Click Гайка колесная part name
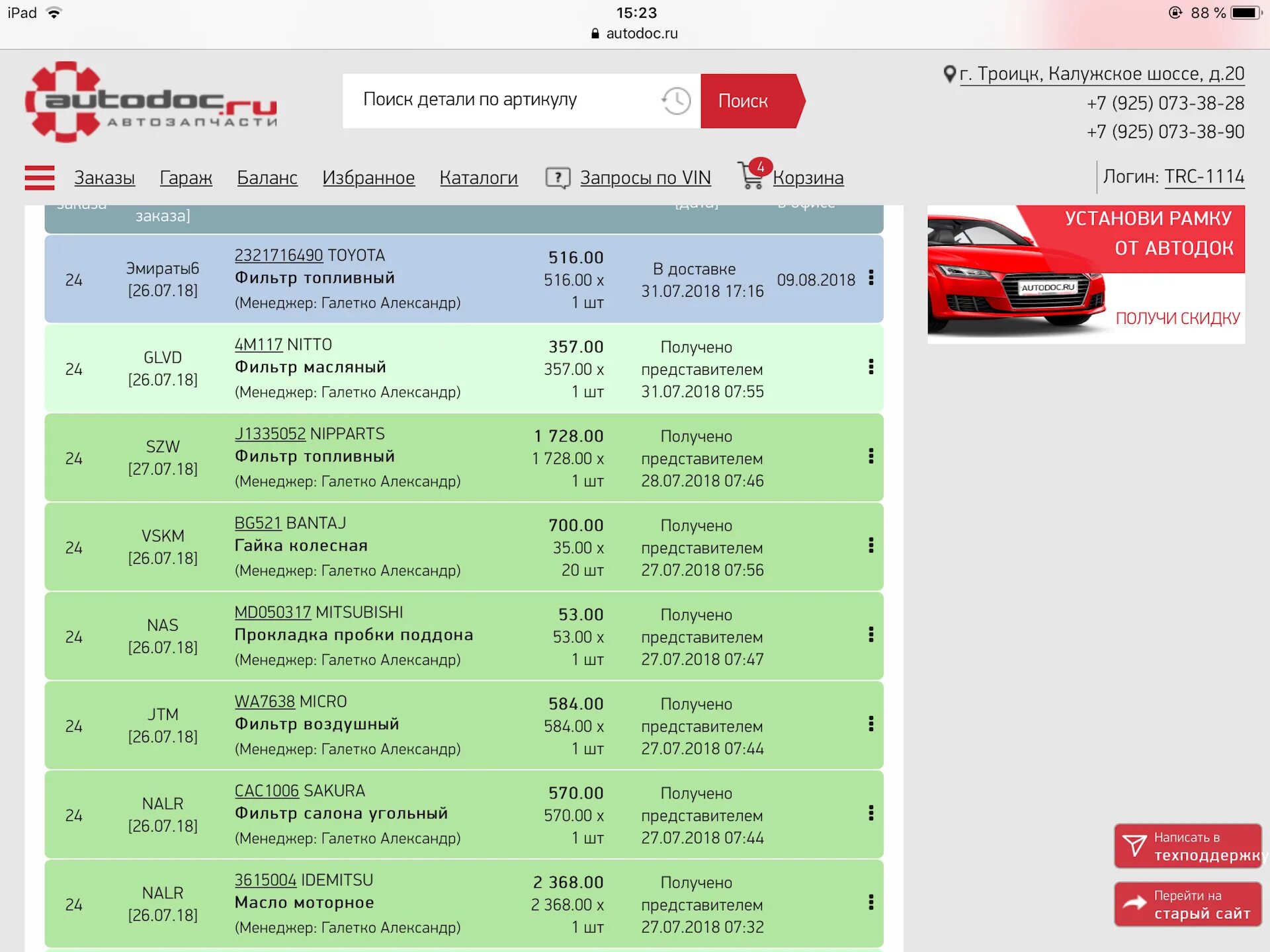Viewport: 1270px width, 952px height. [301, 545]
